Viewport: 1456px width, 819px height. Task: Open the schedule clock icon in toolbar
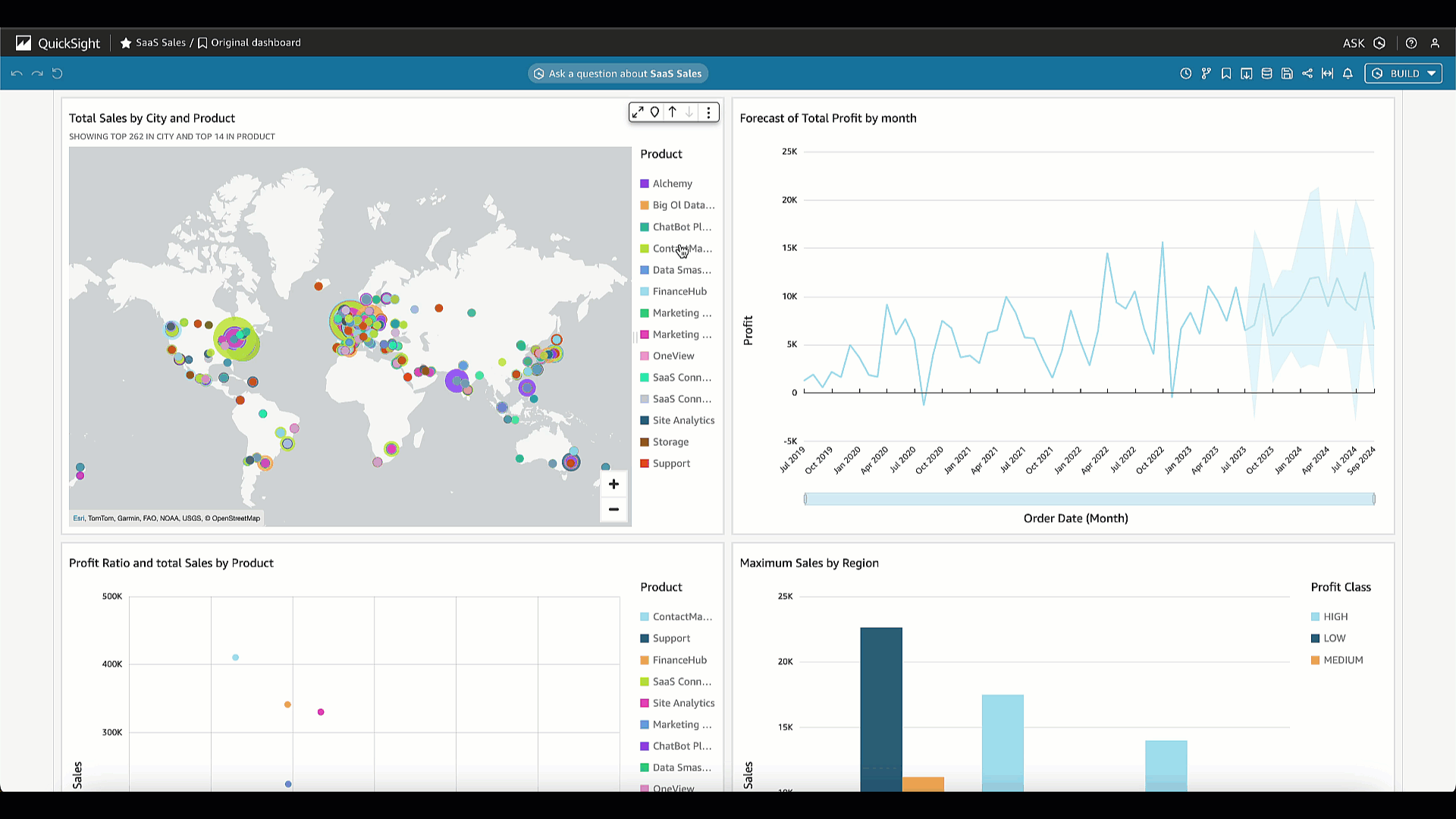tap(1186, 74)
